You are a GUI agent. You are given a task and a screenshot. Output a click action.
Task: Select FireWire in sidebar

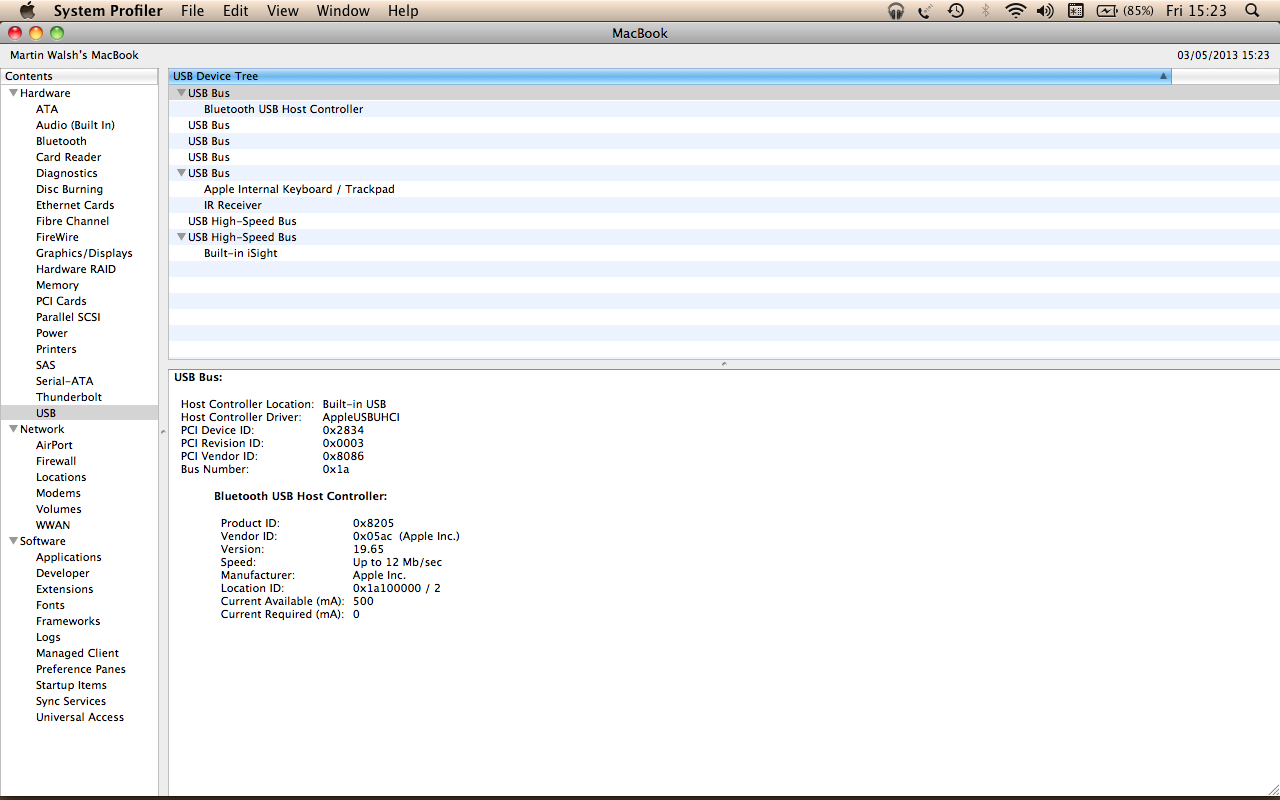(x=57, y=237)
